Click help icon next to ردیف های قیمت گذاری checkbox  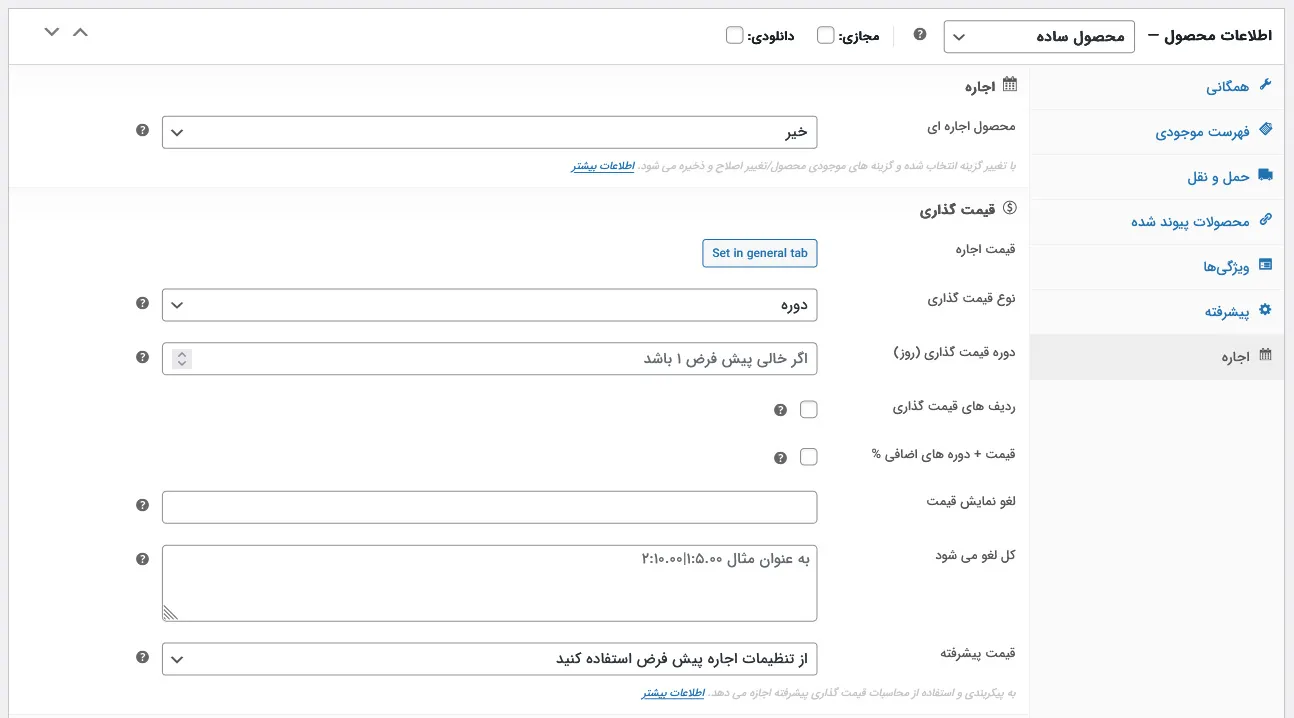780,409
